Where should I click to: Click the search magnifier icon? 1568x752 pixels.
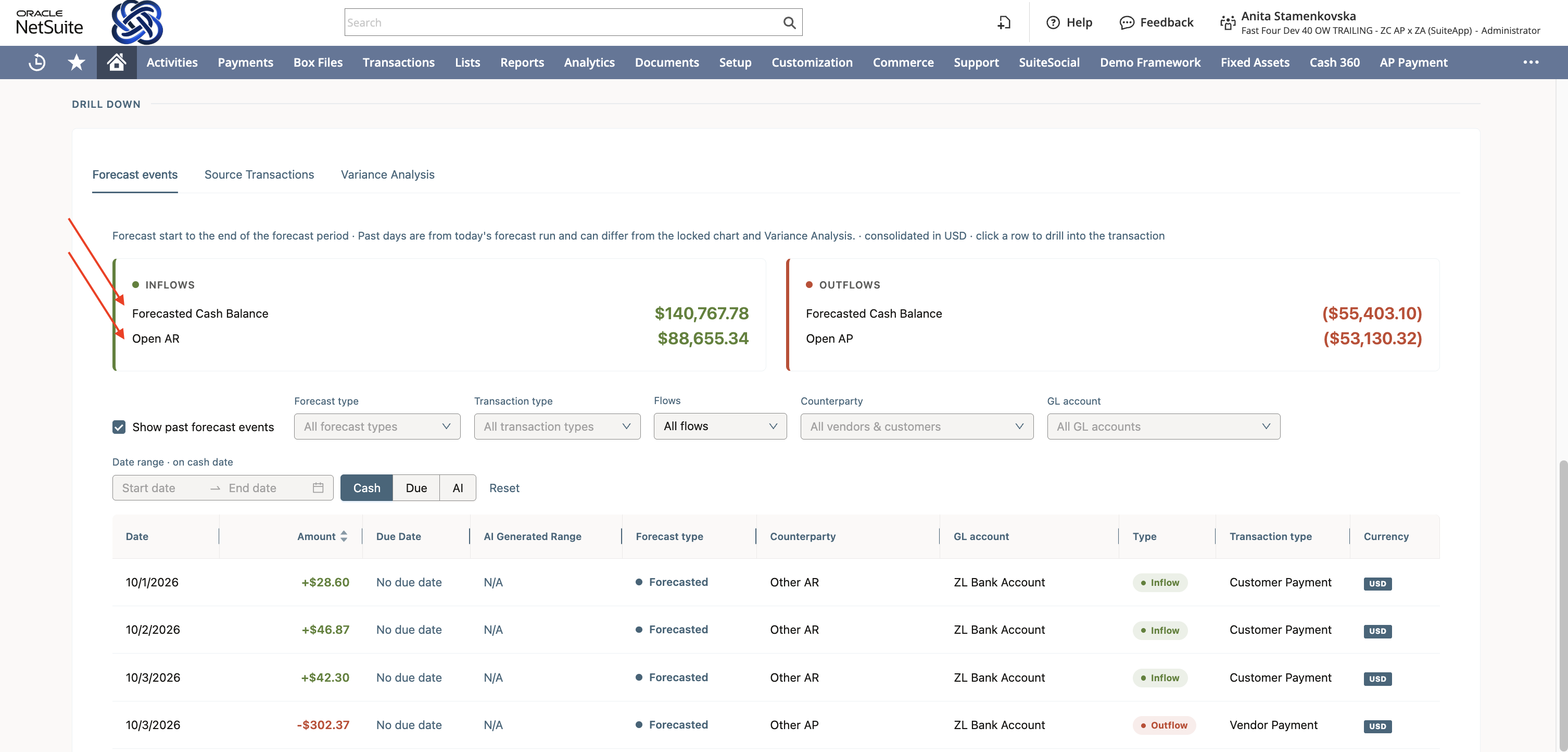click(x=789, y=22)
